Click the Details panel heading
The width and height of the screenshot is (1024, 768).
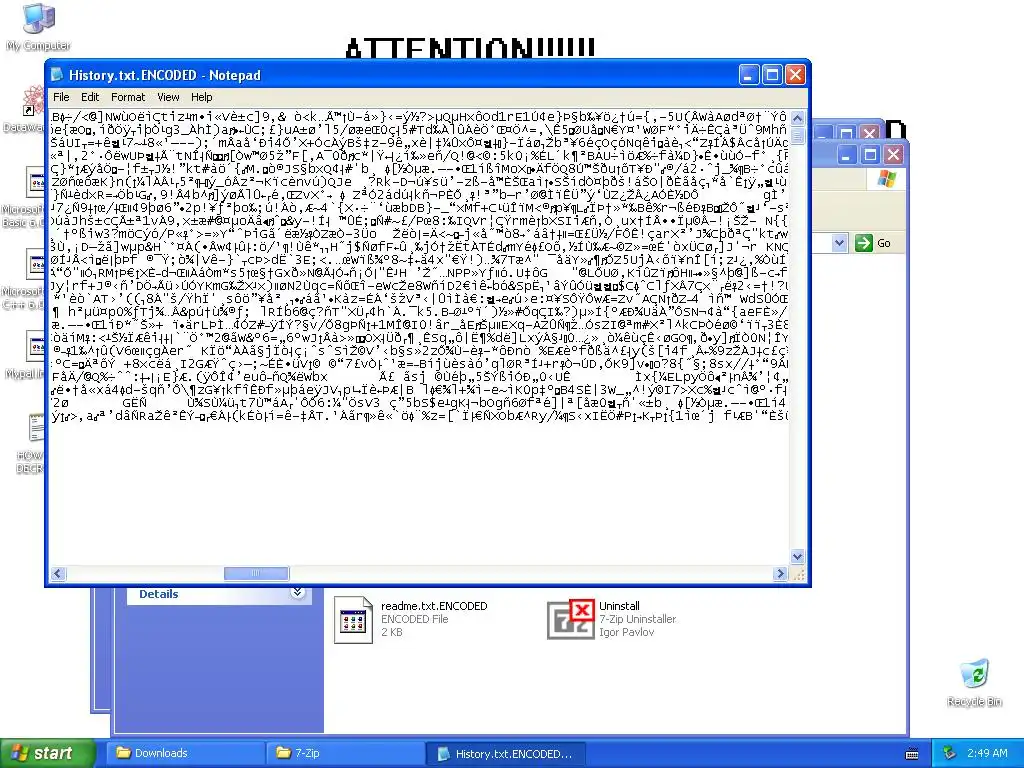(x=159, y=594)
